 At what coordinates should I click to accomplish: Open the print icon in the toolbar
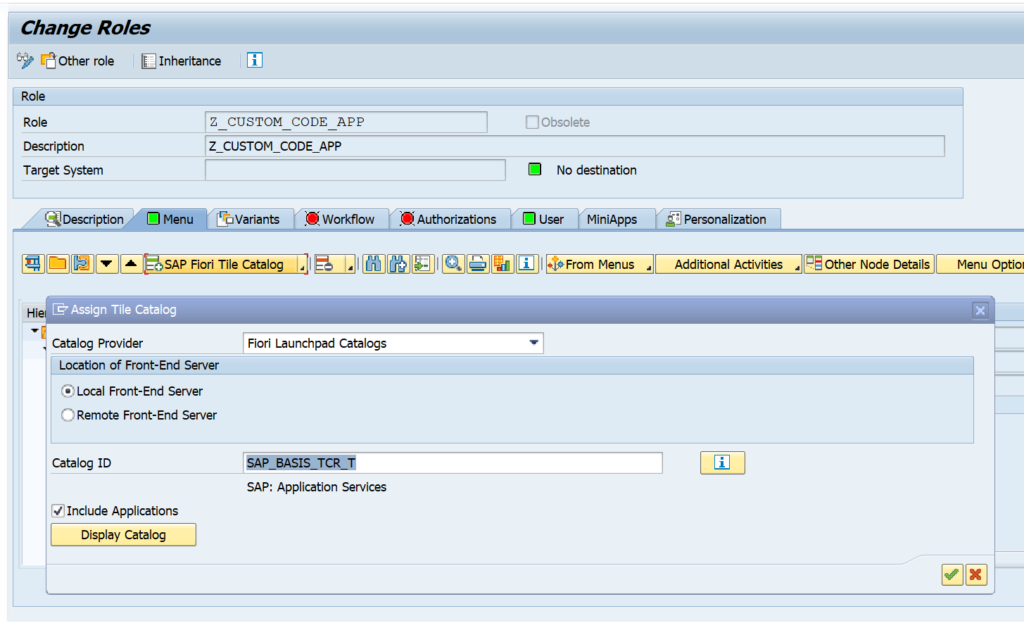[x=476, y=264]
